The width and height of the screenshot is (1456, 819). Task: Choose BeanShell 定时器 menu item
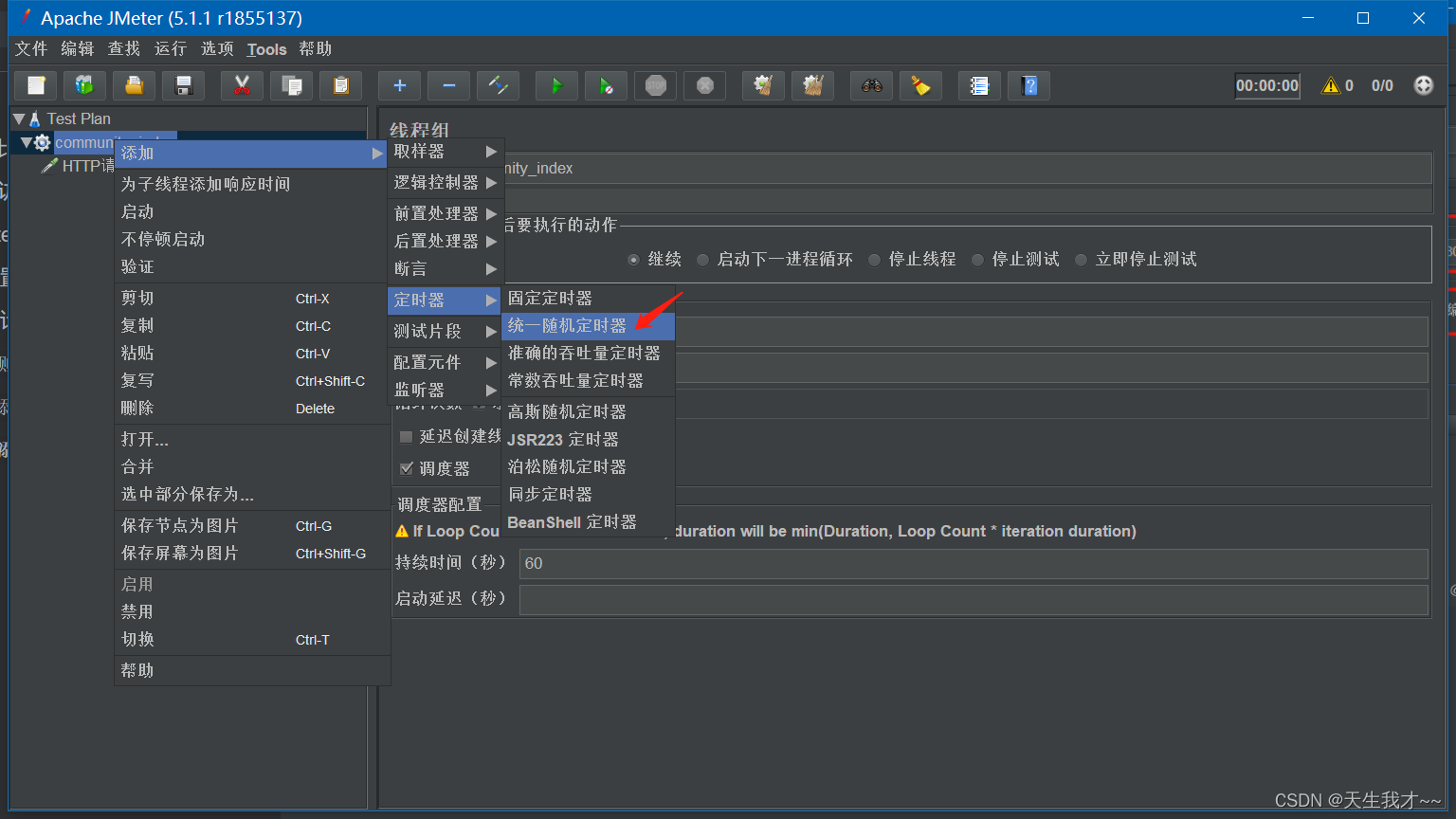(x=589, y=522)
